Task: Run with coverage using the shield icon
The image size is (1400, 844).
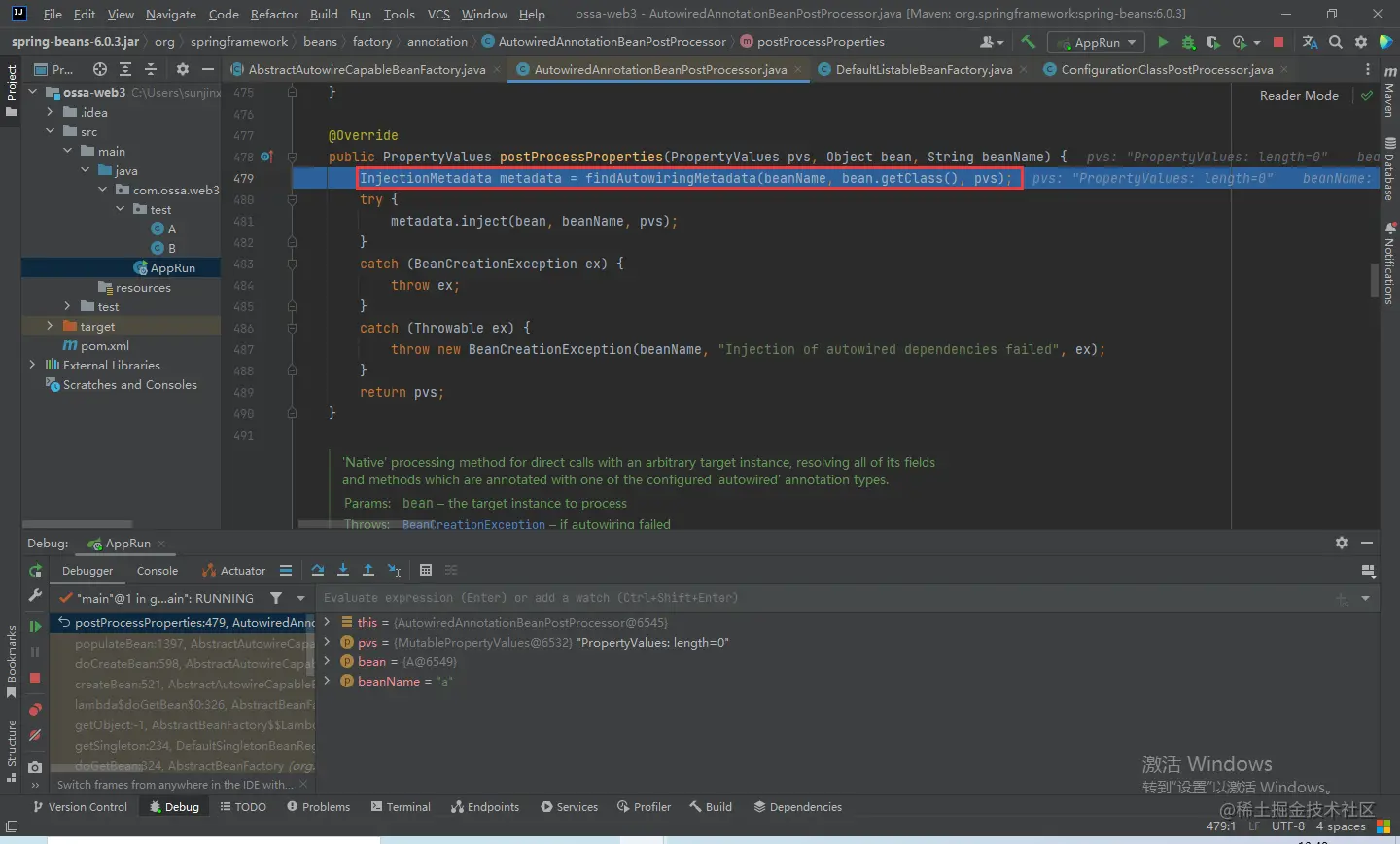Action: [x=1212, y=42]
